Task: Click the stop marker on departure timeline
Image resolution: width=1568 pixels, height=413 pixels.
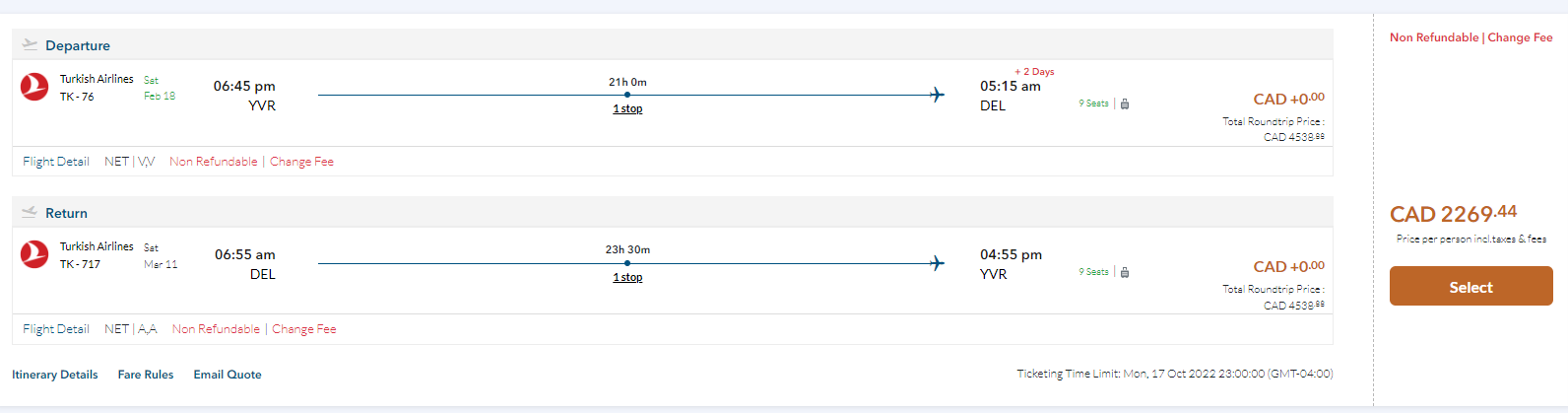Action: point(627,95)
